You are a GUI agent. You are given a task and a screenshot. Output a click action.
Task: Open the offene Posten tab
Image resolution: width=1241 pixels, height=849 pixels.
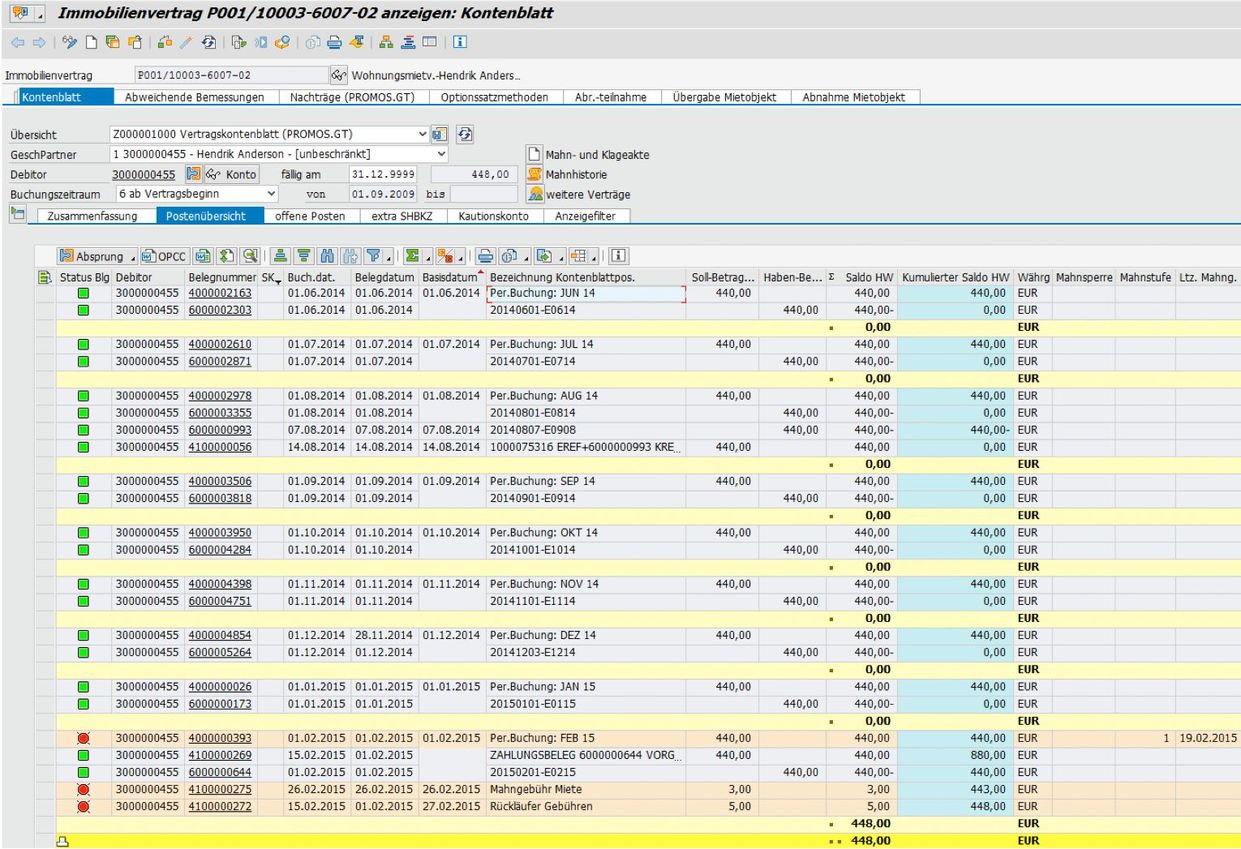[310, 216]
